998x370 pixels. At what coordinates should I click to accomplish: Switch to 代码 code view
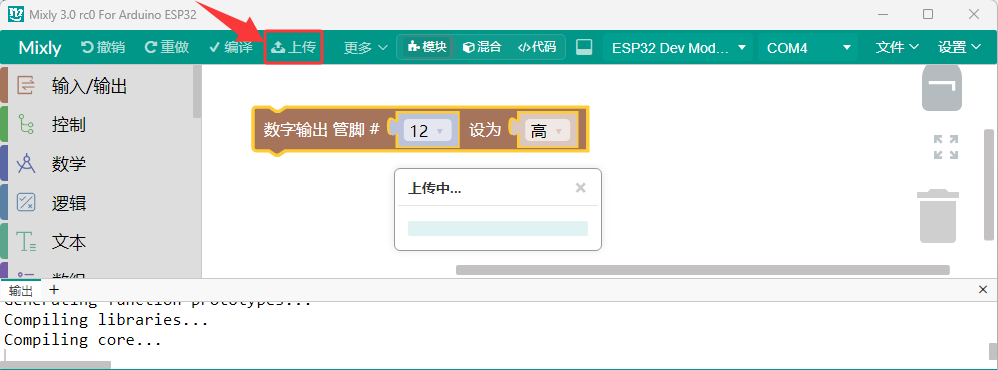click(x=537, y=46)
